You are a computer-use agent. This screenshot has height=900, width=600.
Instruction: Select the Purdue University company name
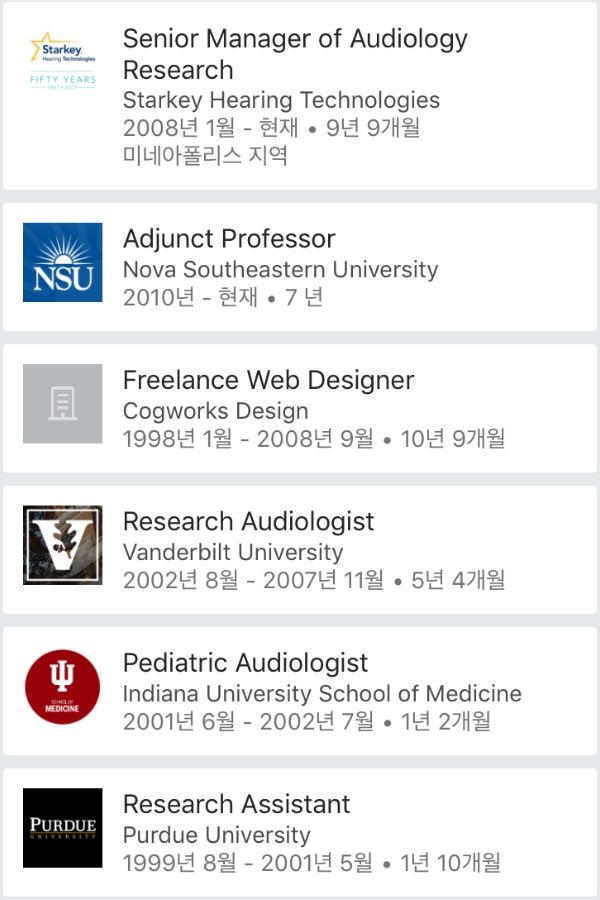(x=216, y=835)
